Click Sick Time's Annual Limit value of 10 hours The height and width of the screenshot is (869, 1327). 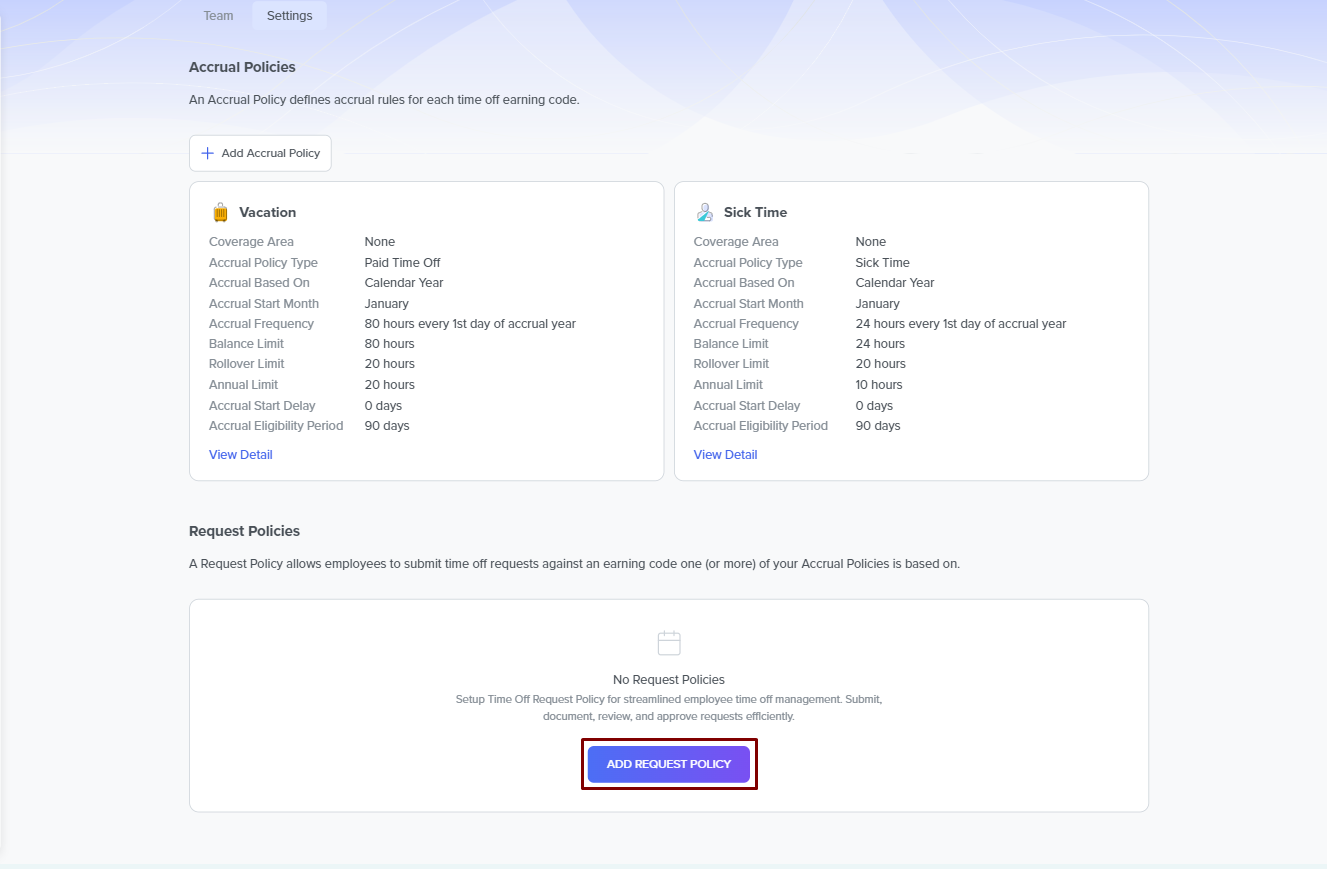click(x=878, y=385)
